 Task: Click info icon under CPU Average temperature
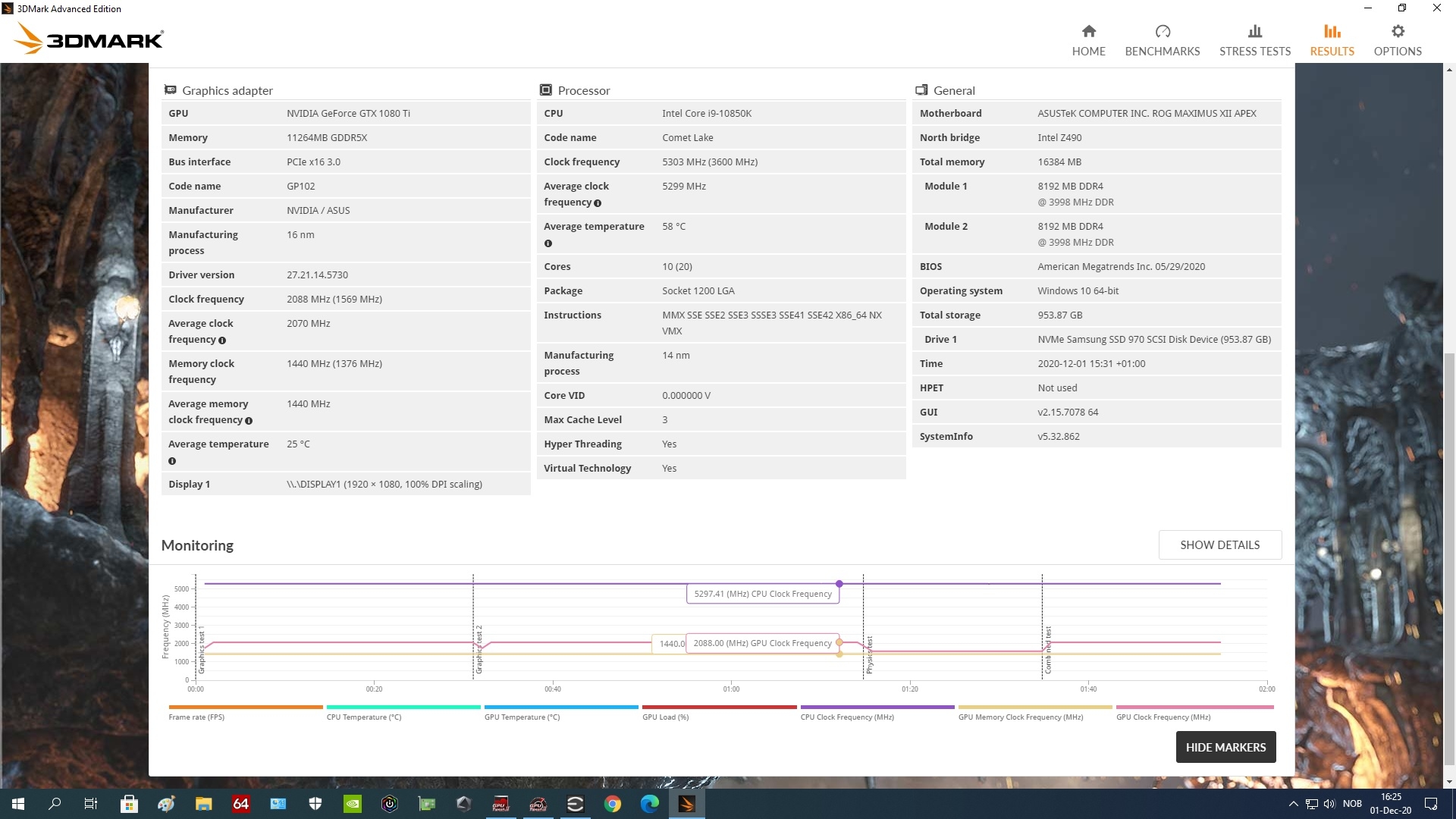click(548, 243)
